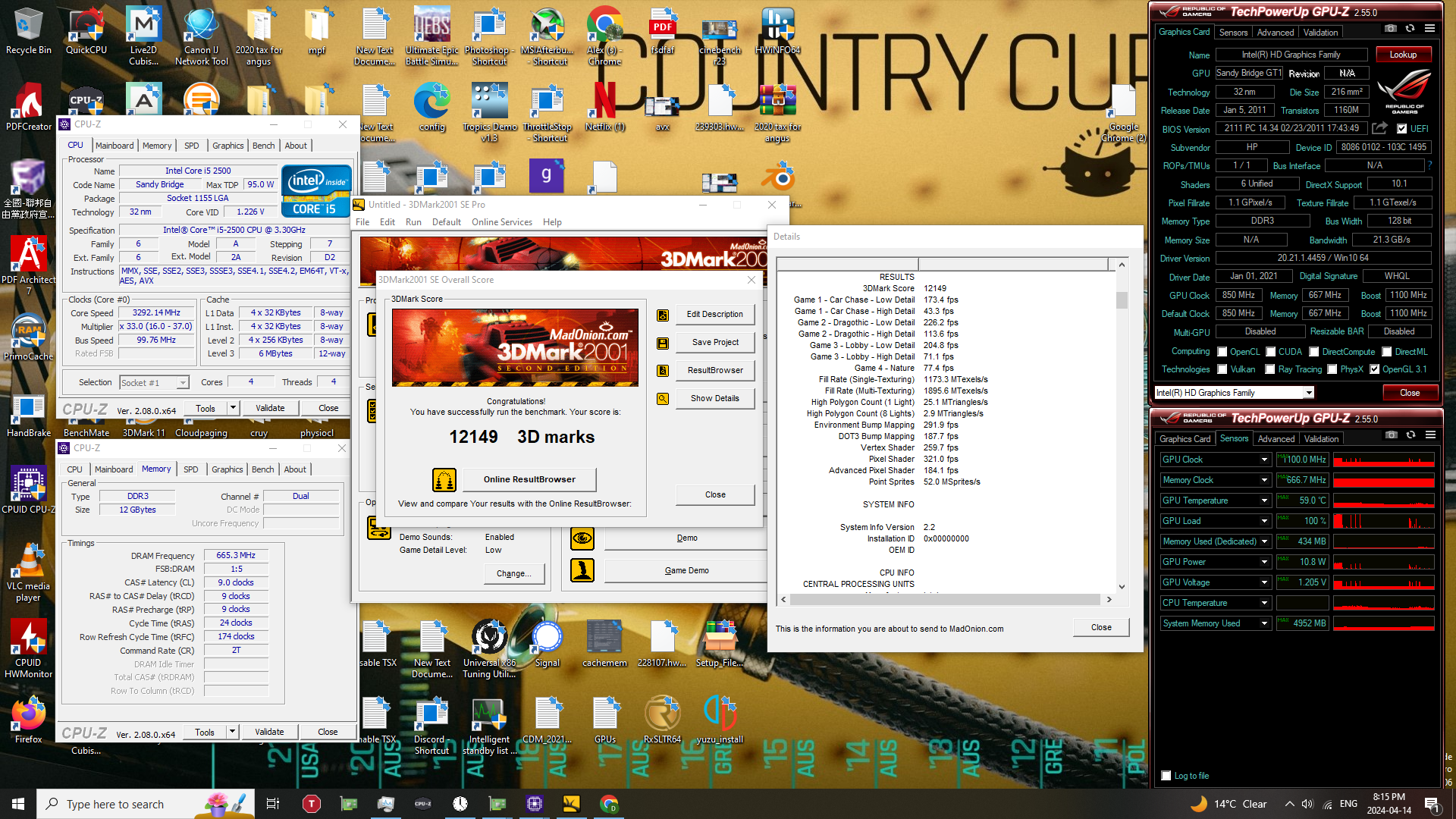Toggle the OpenGL 3.1 checkbox in GPU-Z
The width and height of the screenshot is (1456, 819).
click(x=1374, y=369)
